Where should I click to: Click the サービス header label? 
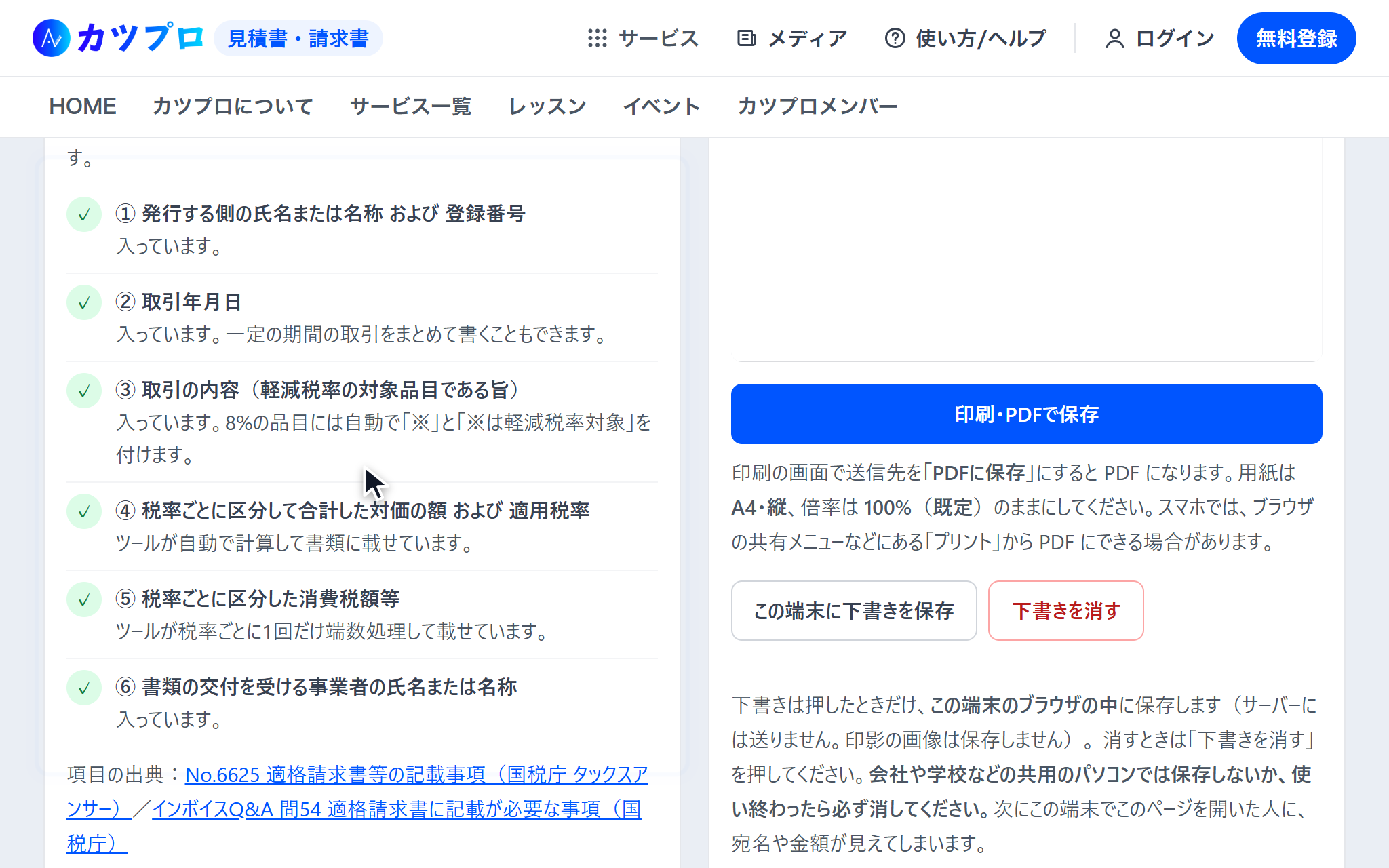(659, 39)
